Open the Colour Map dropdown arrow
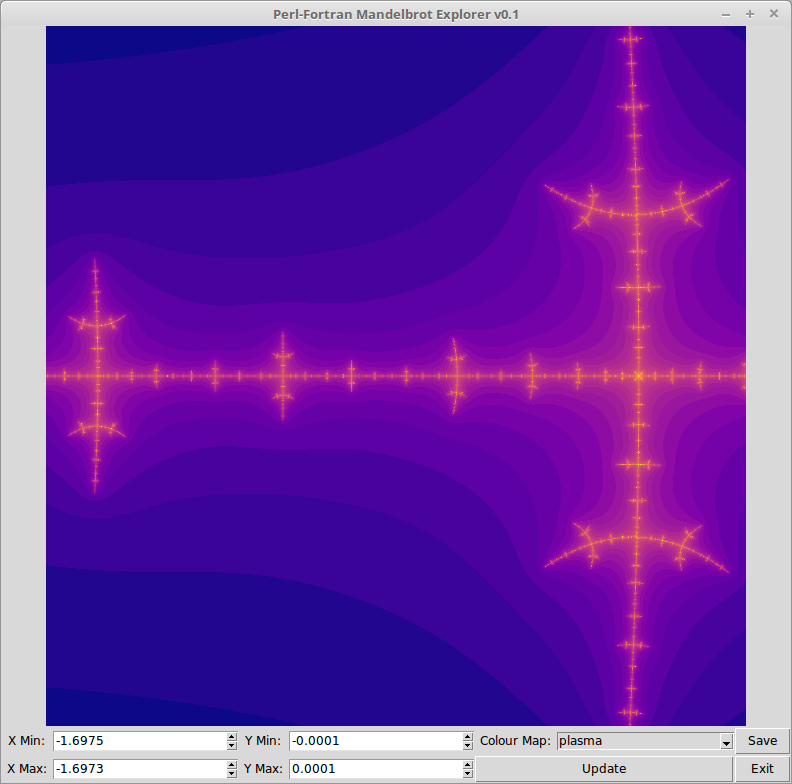Viewport: 792px width, 784px height. tap(725, 742)
